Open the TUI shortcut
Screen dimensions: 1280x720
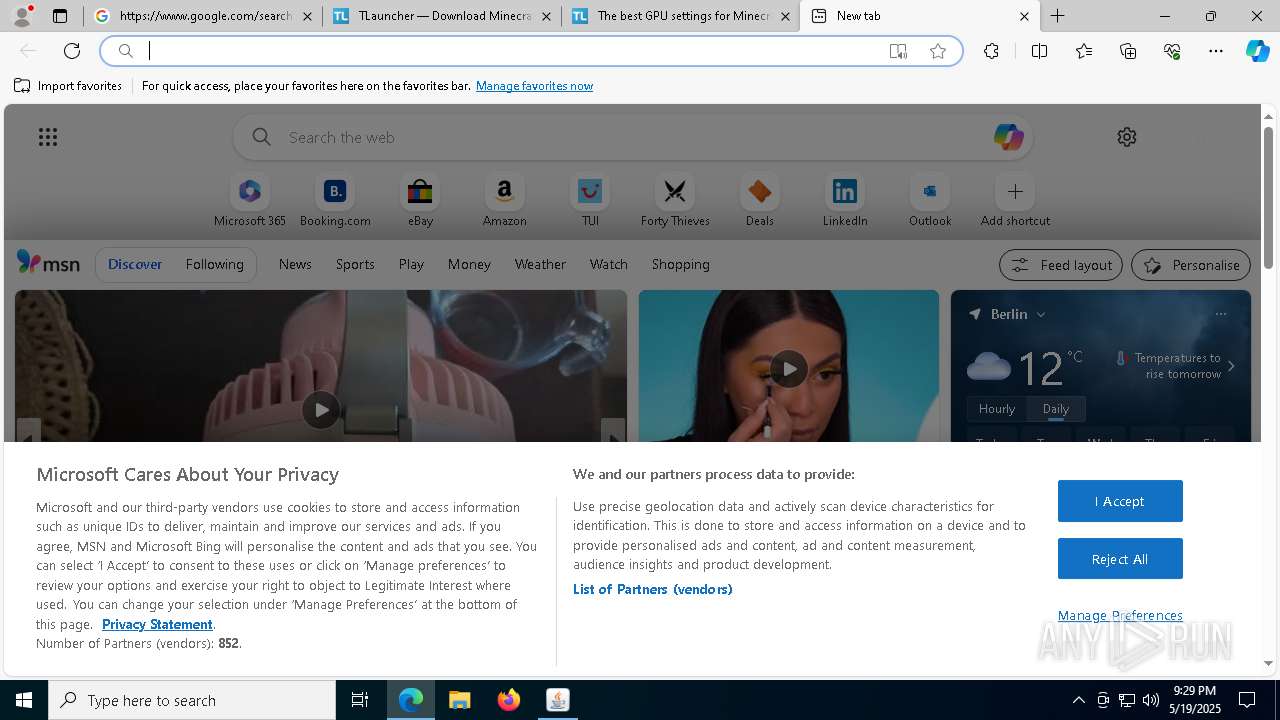[x=590, y=201]
